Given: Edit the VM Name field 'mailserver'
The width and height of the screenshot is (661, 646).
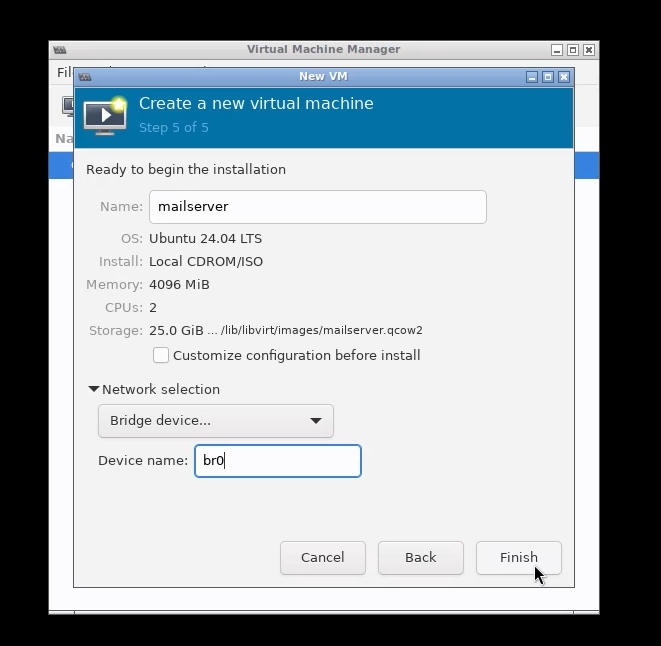Looking at the screenshot, I should pyautogui.click(x=317, y=207).
